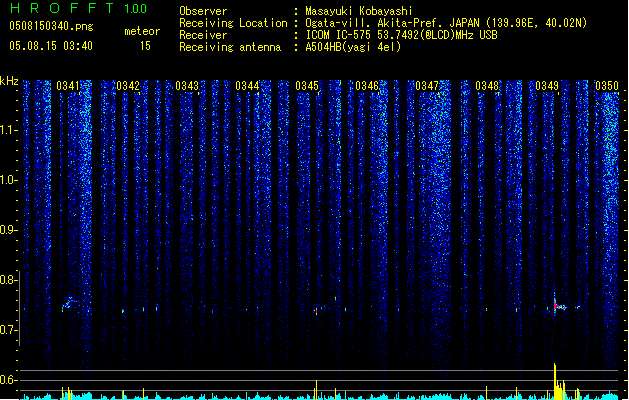
Task: Click the Observer label
Action: pyautogui.click(x=203, y=11)
